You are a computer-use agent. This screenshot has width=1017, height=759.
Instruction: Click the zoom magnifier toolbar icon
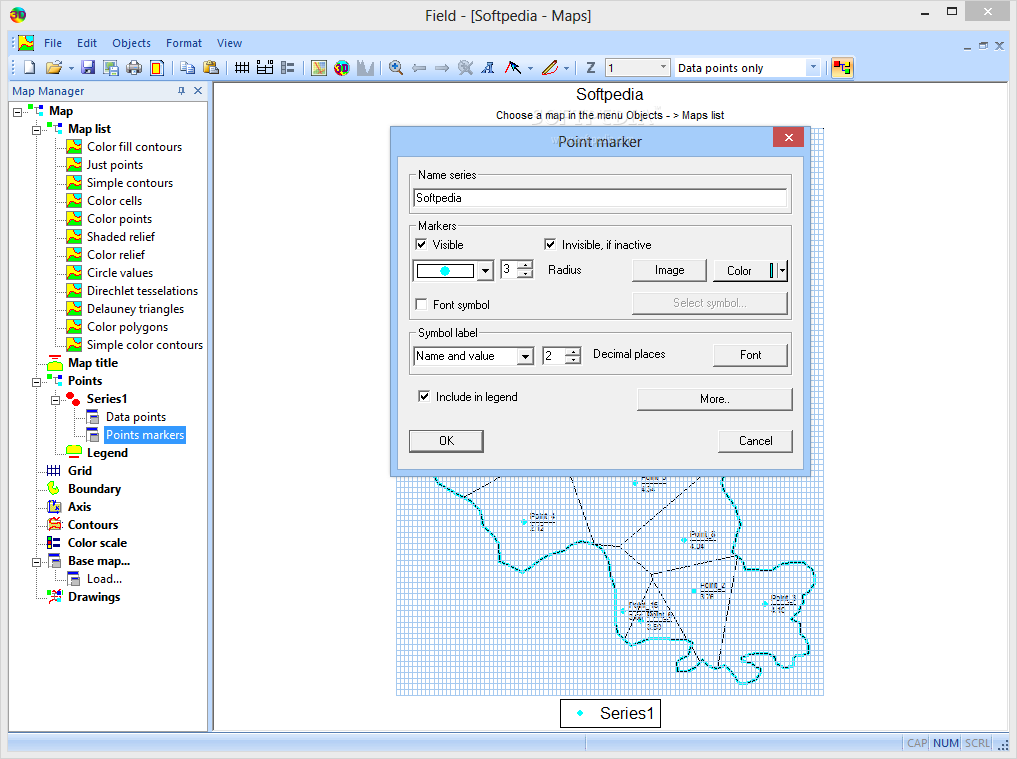[x=396, y=68]
